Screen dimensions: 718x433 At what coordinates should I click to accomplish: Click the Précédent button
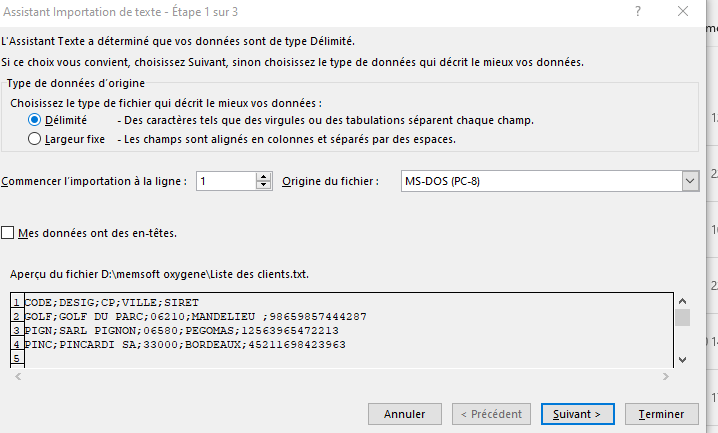[490, 413]
